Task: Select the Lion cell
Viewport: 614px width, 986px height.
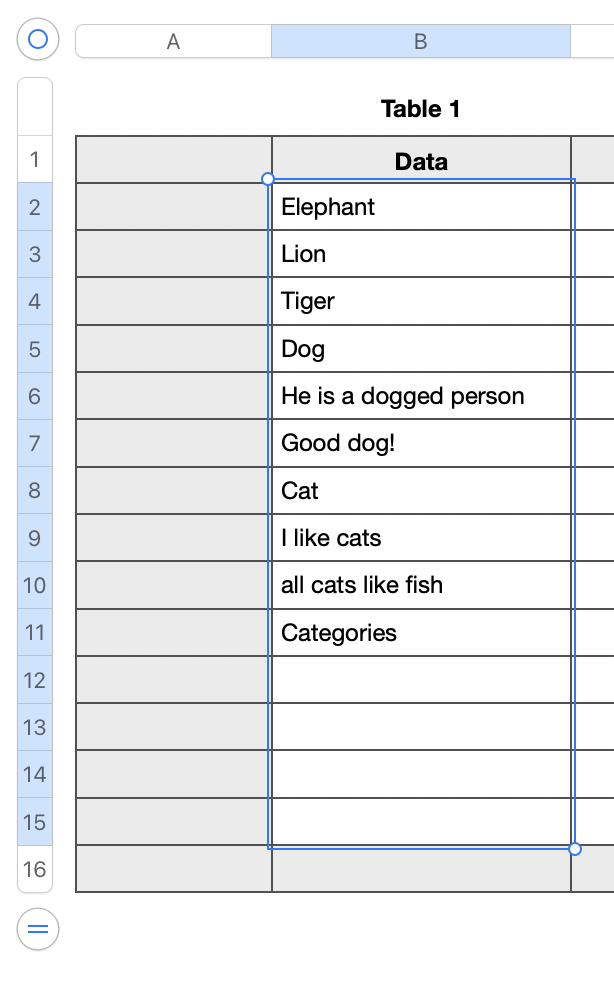Action: click(421, 254)
